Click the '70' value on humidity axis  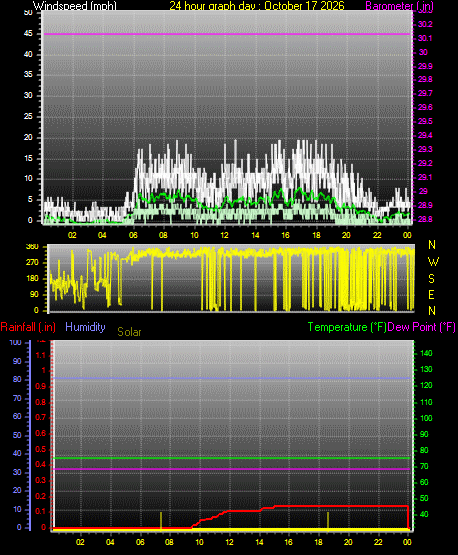pyautogui.click(x=17, y=399)
